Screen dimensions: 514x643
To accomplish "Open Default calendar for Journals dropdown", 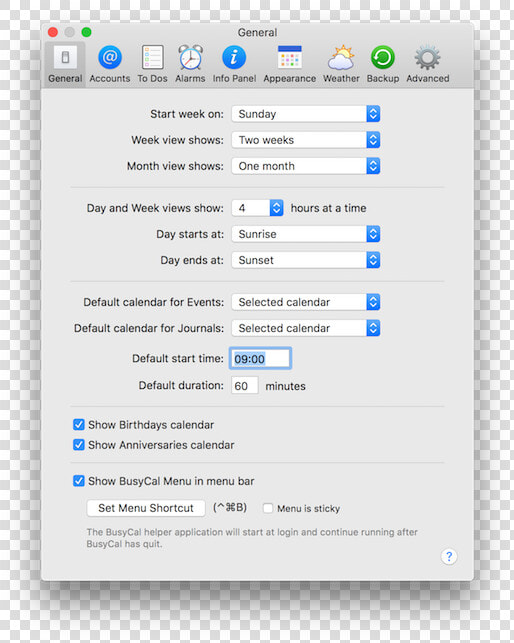I will coord(306,328).
